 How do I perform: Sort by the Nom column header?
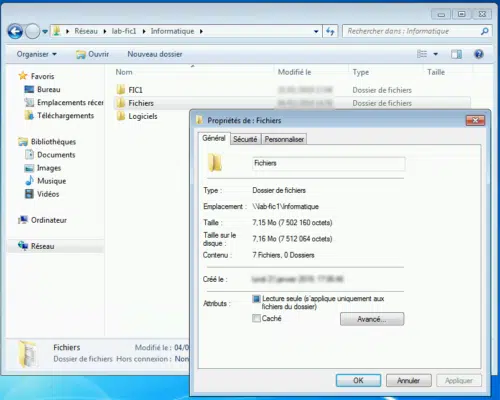(x=124, y=72)
